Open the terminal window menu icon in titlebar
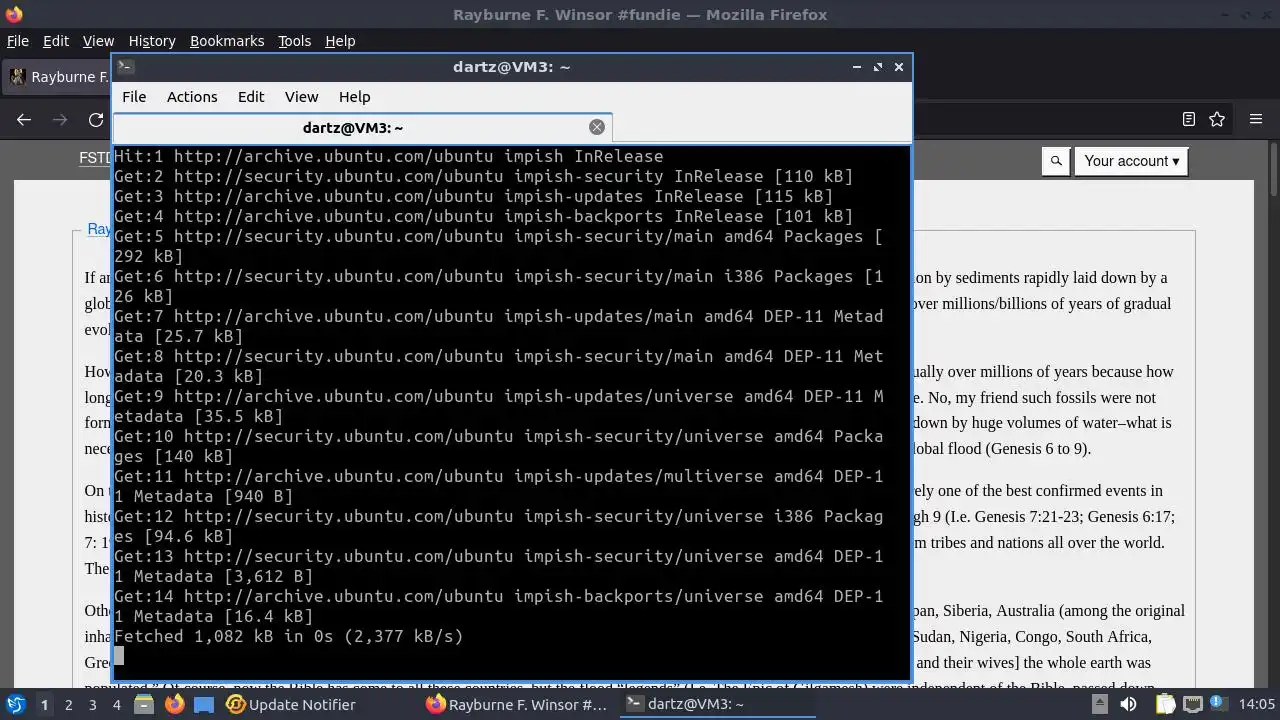 pyautogui.click(x=125, y=67)
